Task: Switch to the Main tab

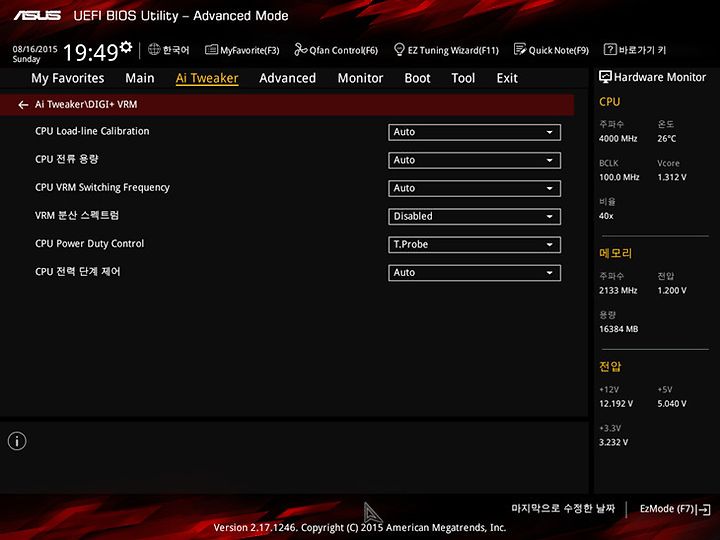Action: pos(140,78)
